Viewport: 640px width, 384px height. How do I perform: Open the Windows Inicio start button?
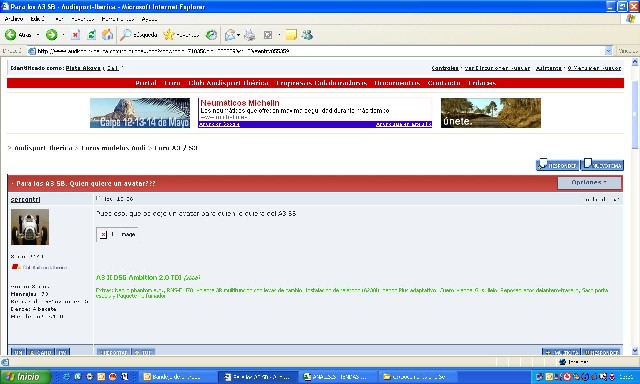(x=25, y=377)
